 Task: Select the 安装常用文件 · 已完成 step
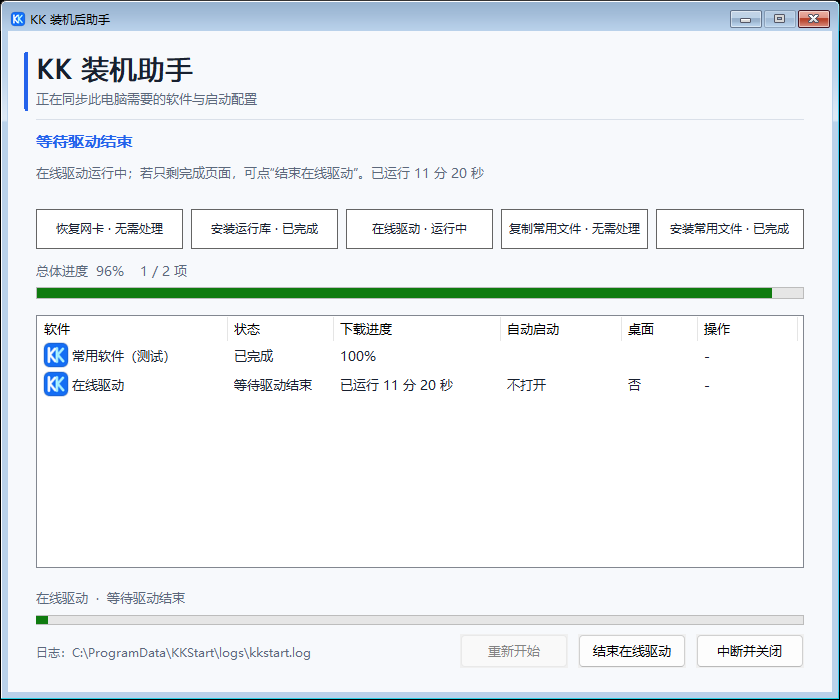(x=730, y=229)
